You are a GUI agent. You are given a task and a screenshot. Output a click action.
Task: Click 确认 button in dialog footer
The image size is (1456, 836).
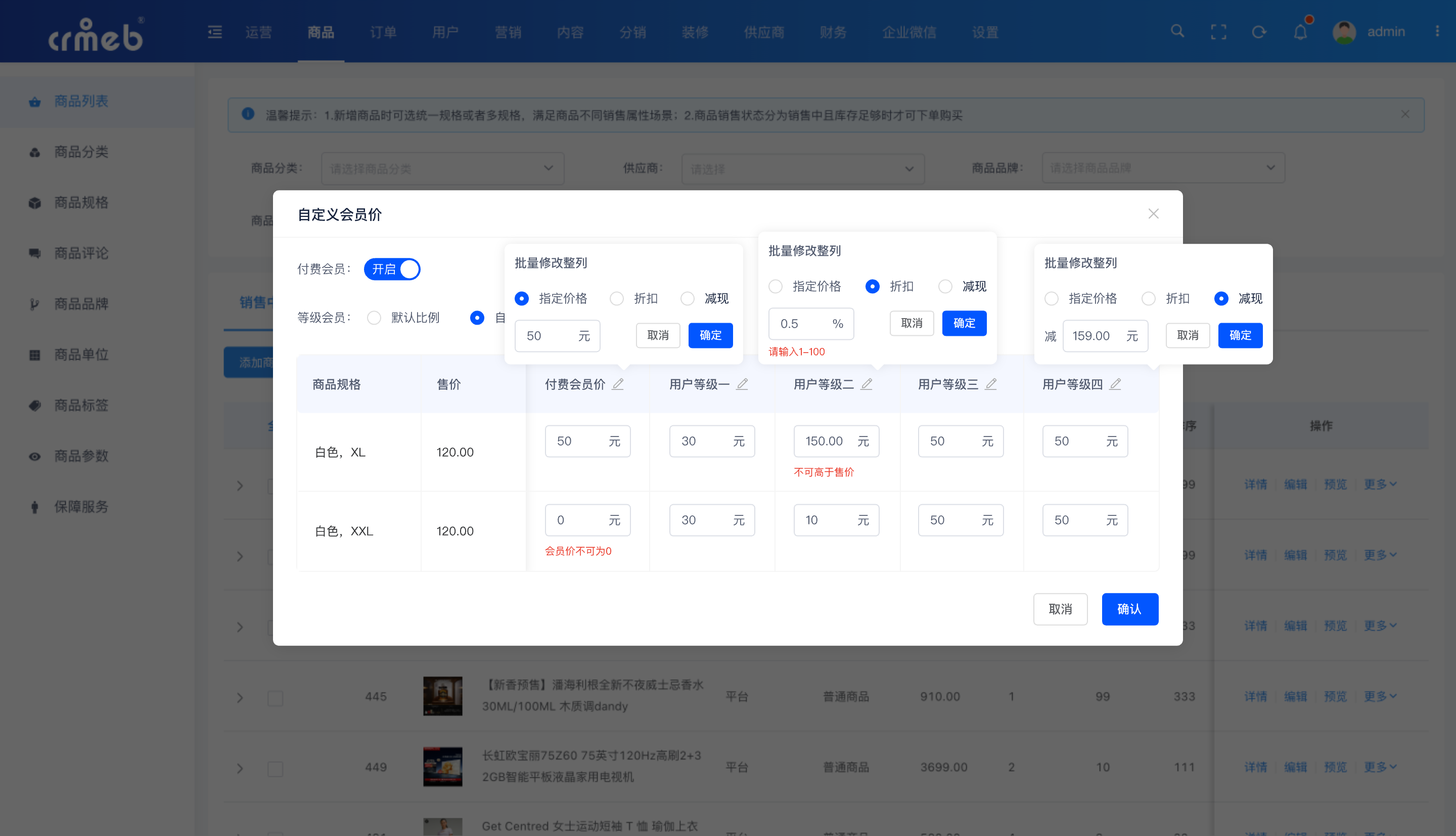click(x=1129, y=608)
